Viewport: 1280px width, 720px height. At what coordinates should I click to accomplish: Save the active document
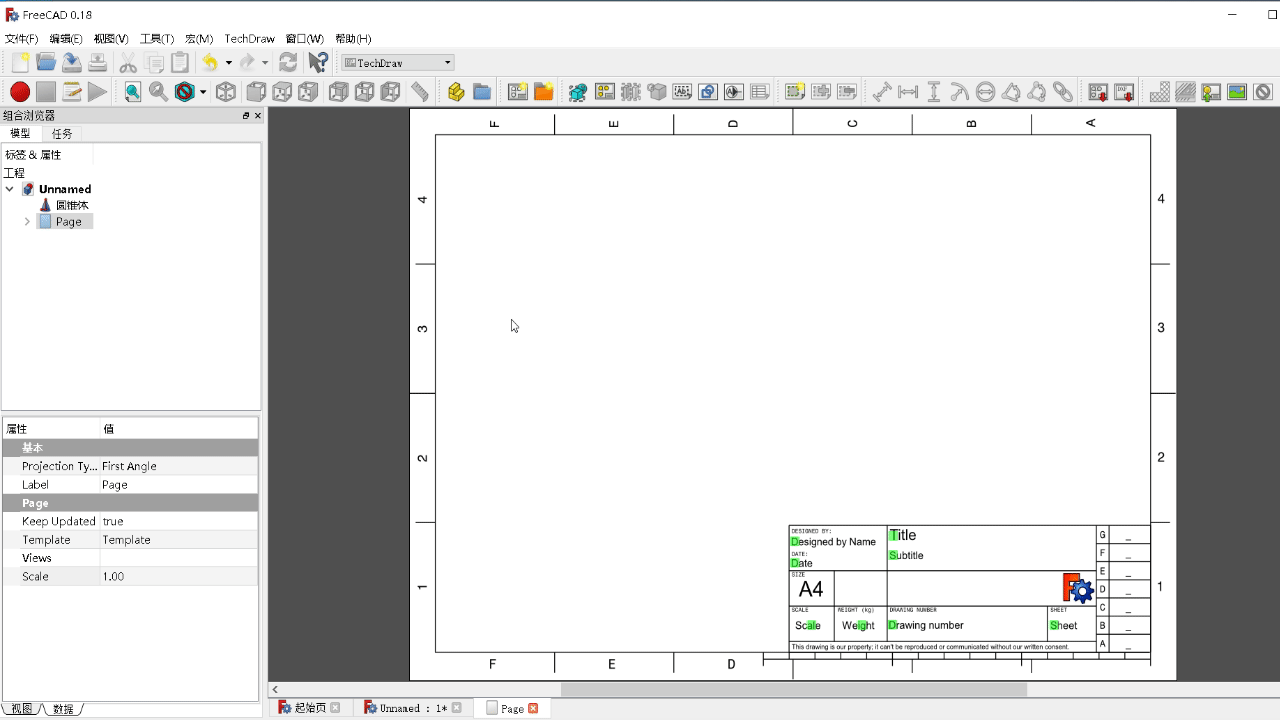pos(72,63)
